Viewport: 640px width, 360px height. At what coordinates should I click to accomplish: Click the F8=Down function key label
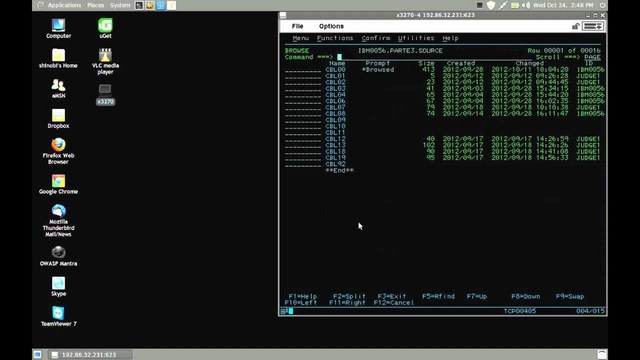[x=526, y=297]
